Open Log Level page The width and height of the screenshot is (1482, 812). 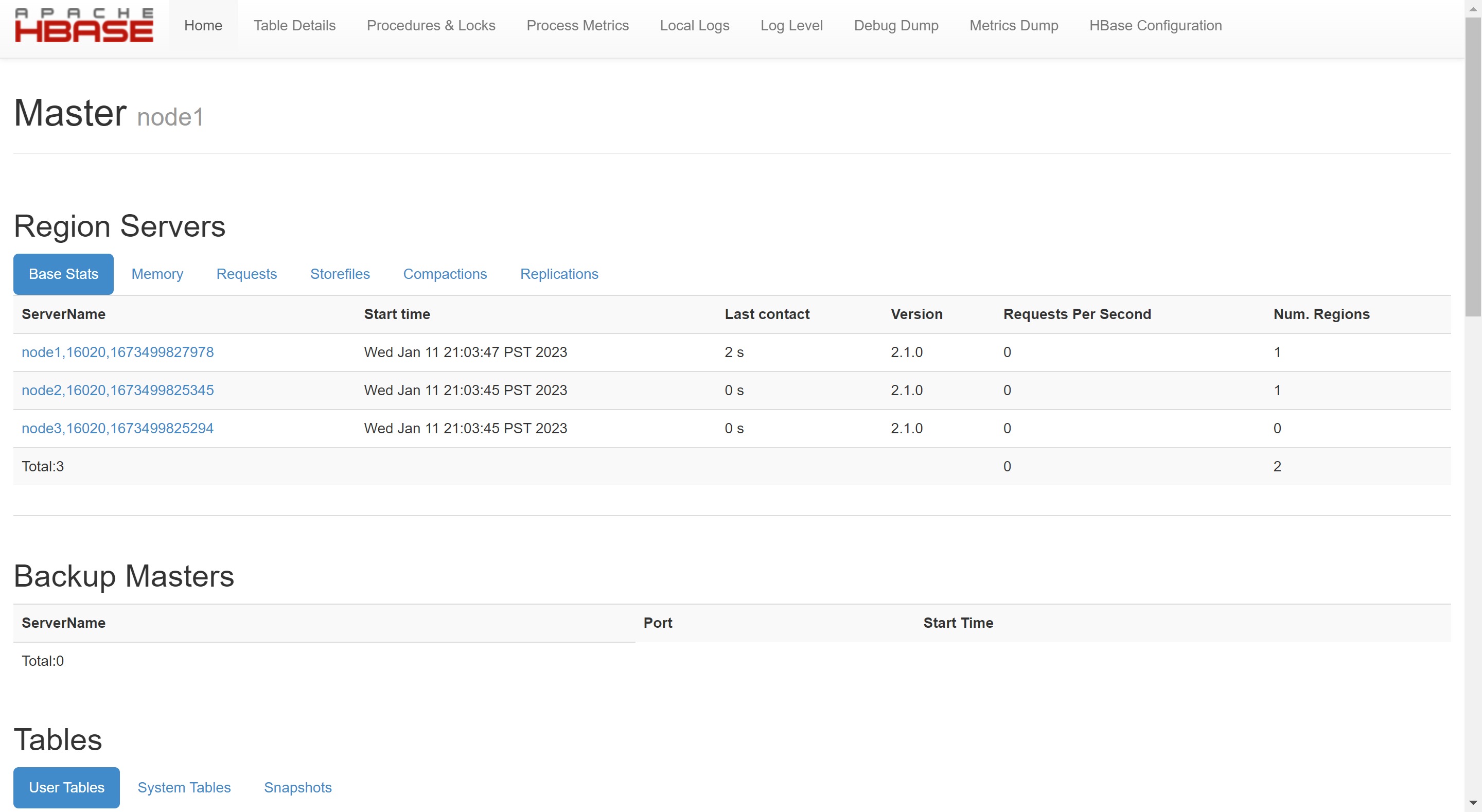791,26
